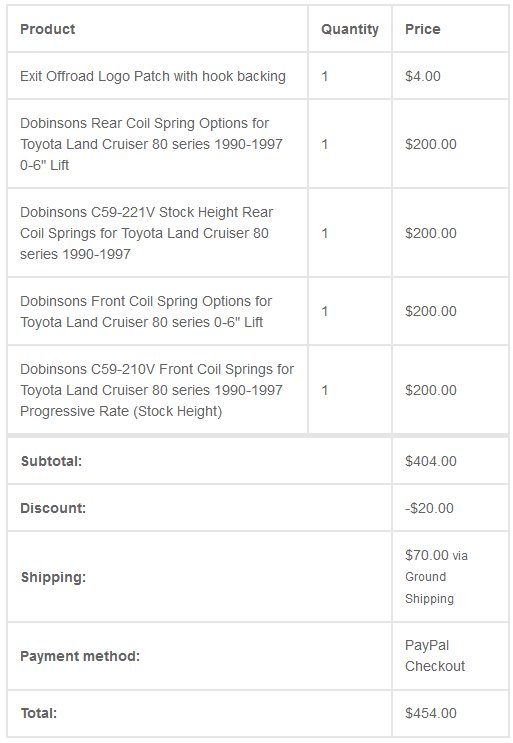Click the Quantity column header

(x=350, y=29)
